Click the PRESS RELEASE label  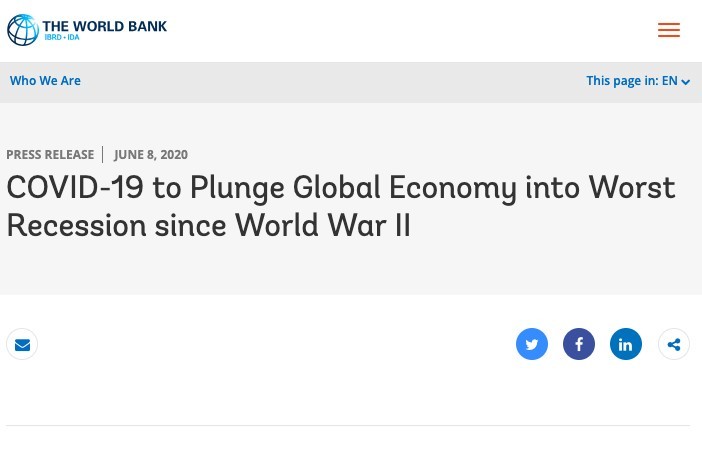(x=50, y=154)
